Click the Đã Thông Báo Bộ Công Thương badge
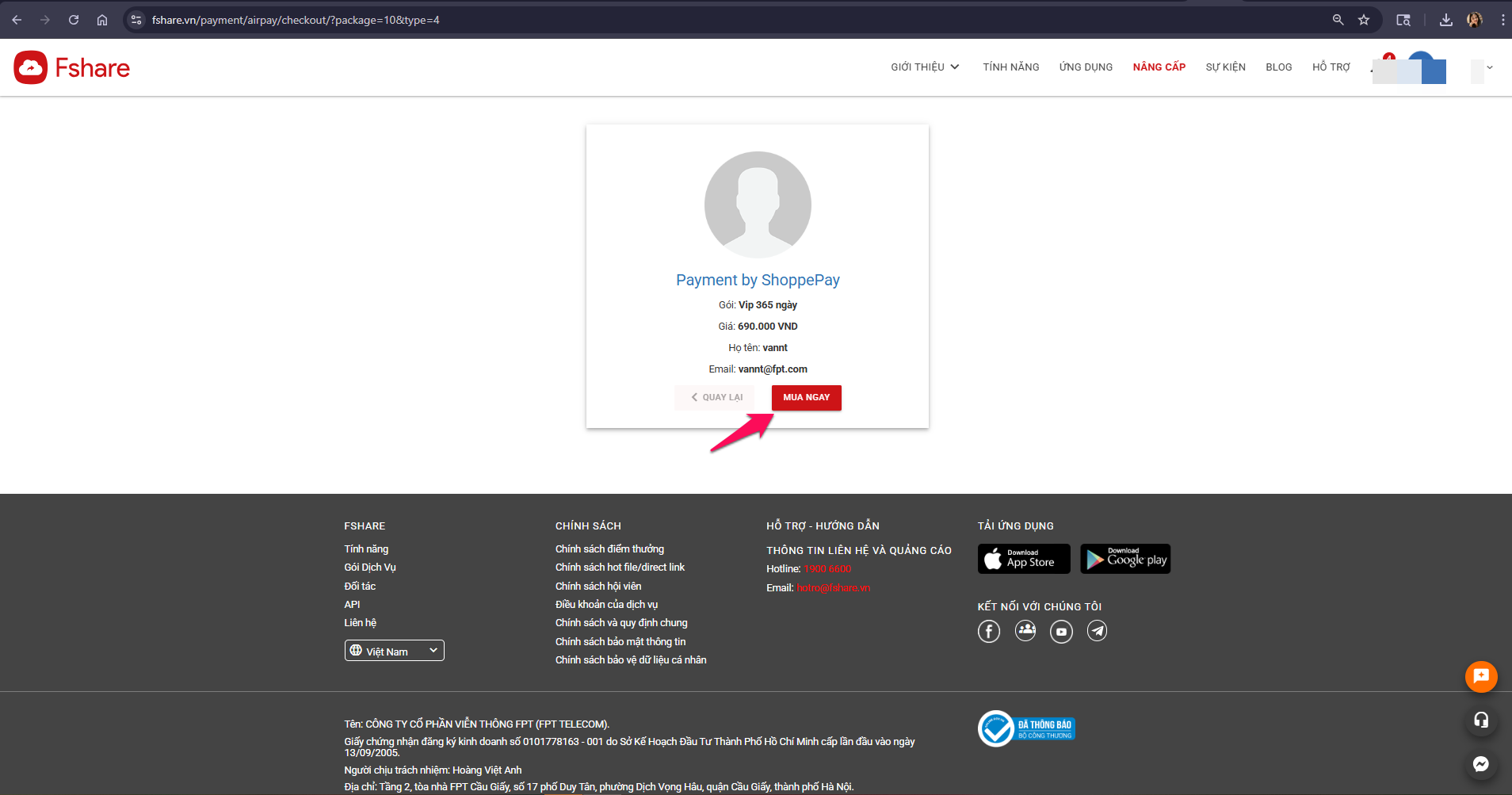The height and width of the screenshot is (795, 1512). click(x=1026, y=728)
